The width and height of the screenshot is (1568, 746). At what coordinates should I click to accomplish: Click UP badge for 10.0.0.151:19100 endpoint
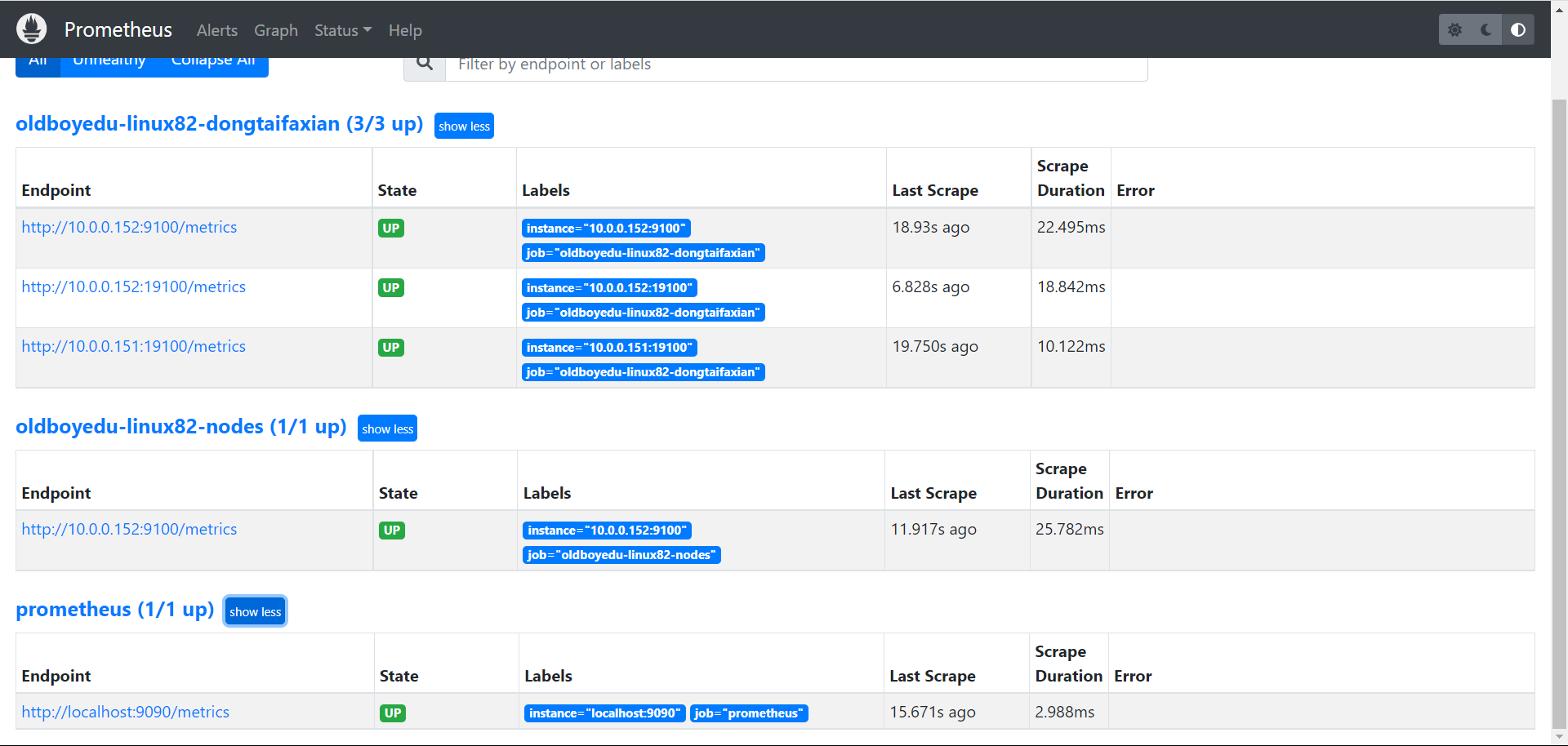(x=391, y=348)
